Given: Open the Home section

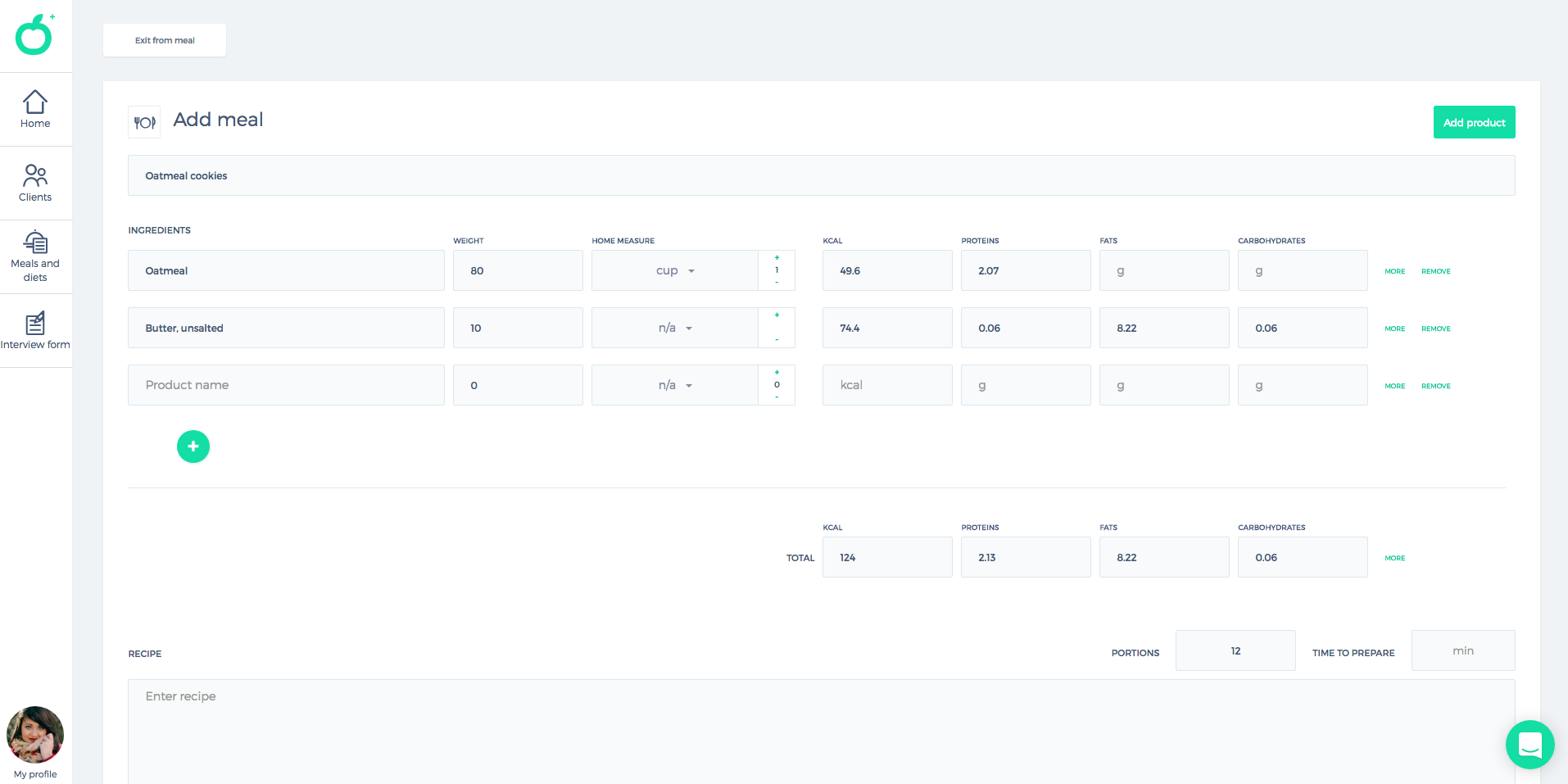Looking at the screenshot, I should 35,109.
